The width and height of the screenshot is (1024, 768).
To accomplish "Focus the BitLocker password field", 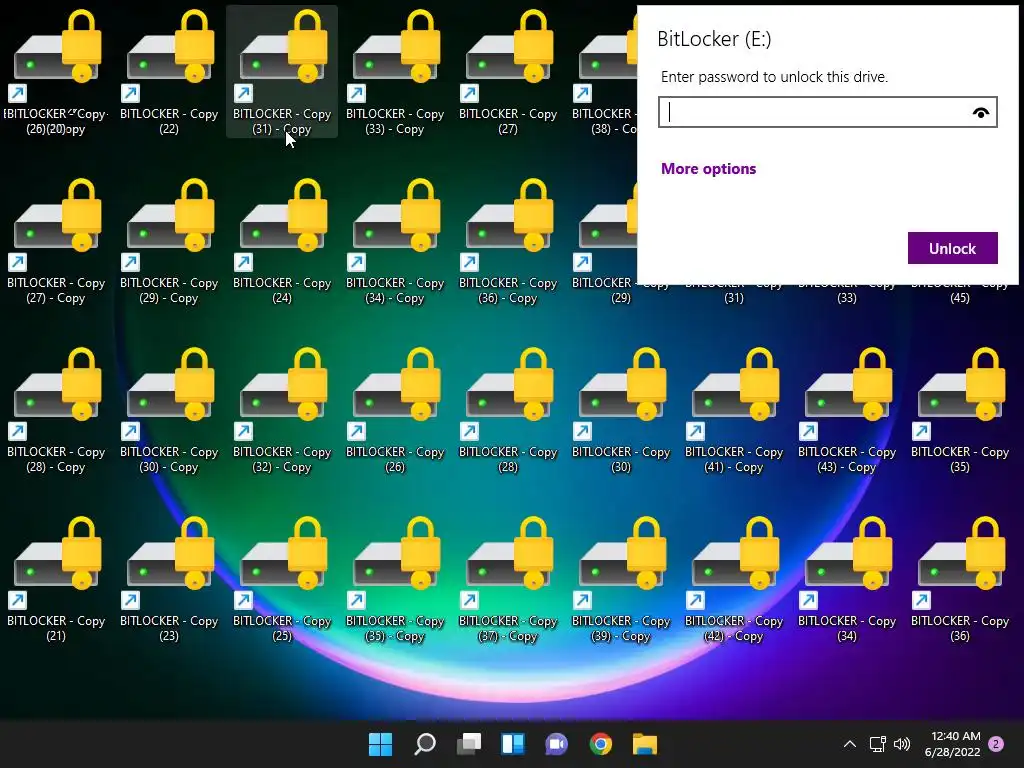I will [827, 112].
